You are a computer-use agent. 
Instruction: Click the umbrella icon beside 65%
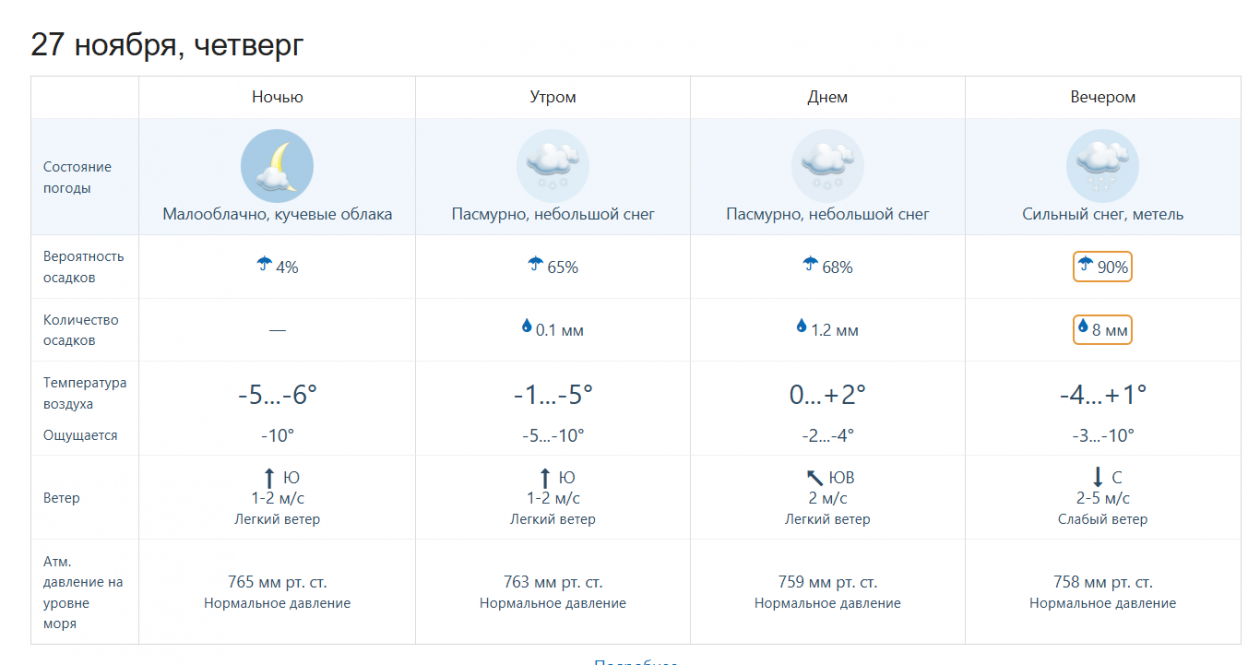[536, 265]
